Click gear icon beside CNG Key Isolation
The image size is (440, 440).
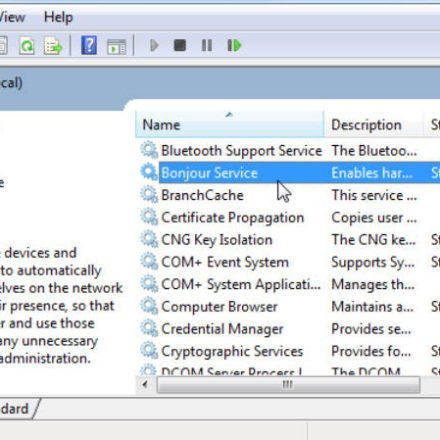point(149,239)
